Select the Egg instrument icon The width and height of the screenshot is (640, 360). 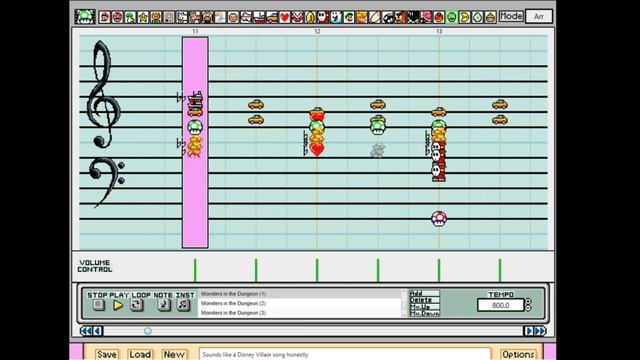(478, 17)
